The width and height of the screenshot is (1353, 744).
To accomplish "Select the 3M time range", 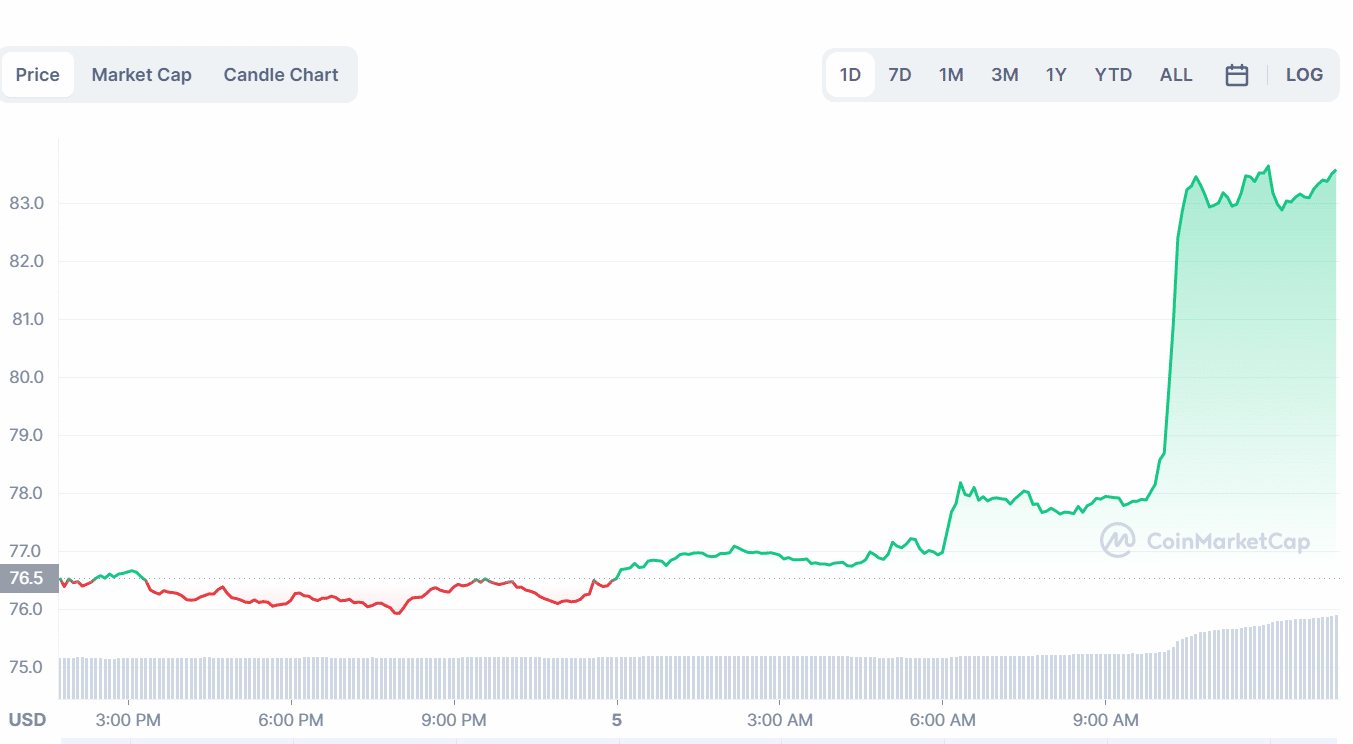I will coord(1005,75).
